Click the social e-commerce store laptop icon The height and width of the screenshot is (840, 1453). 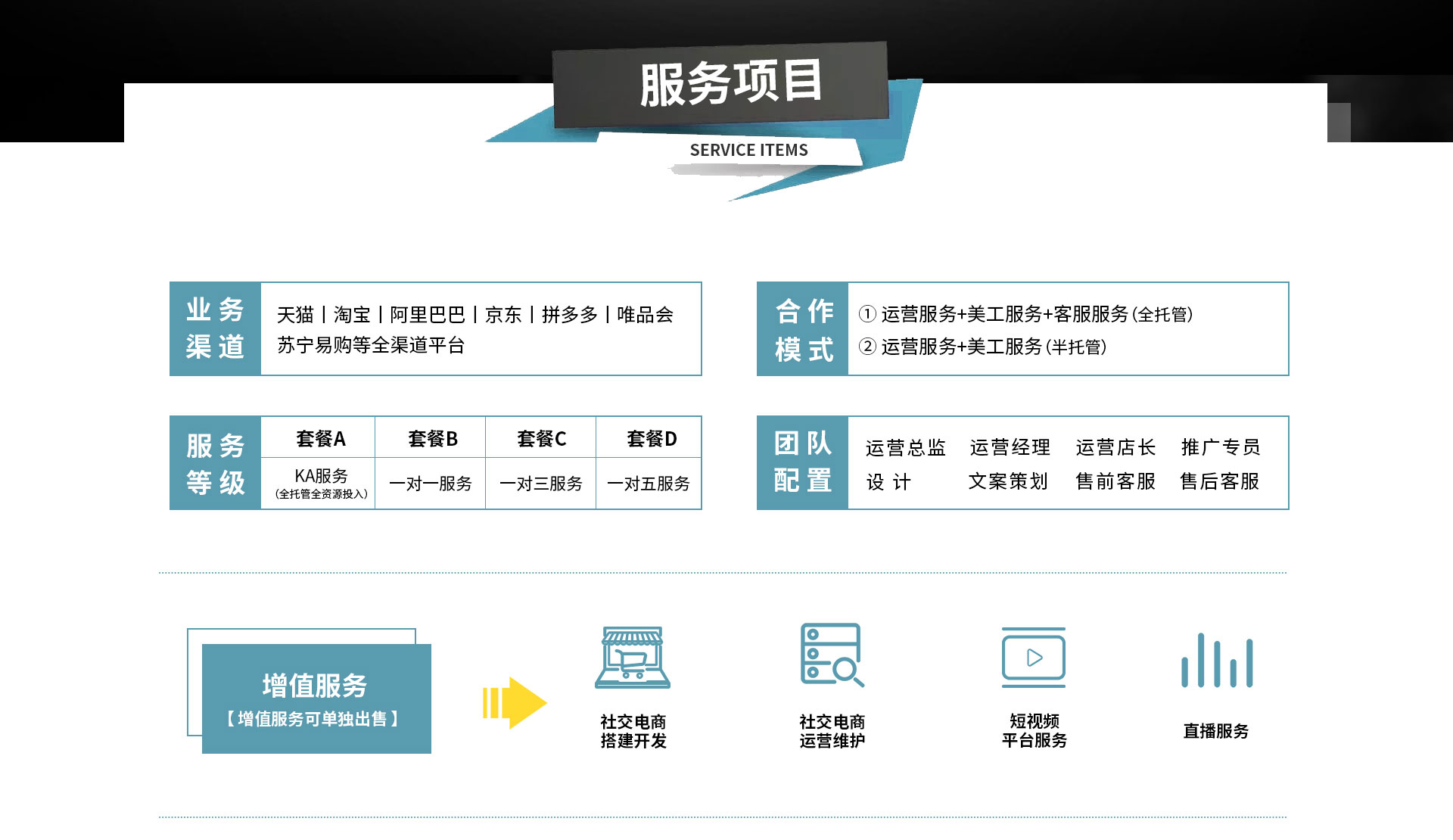click(633, 657)
